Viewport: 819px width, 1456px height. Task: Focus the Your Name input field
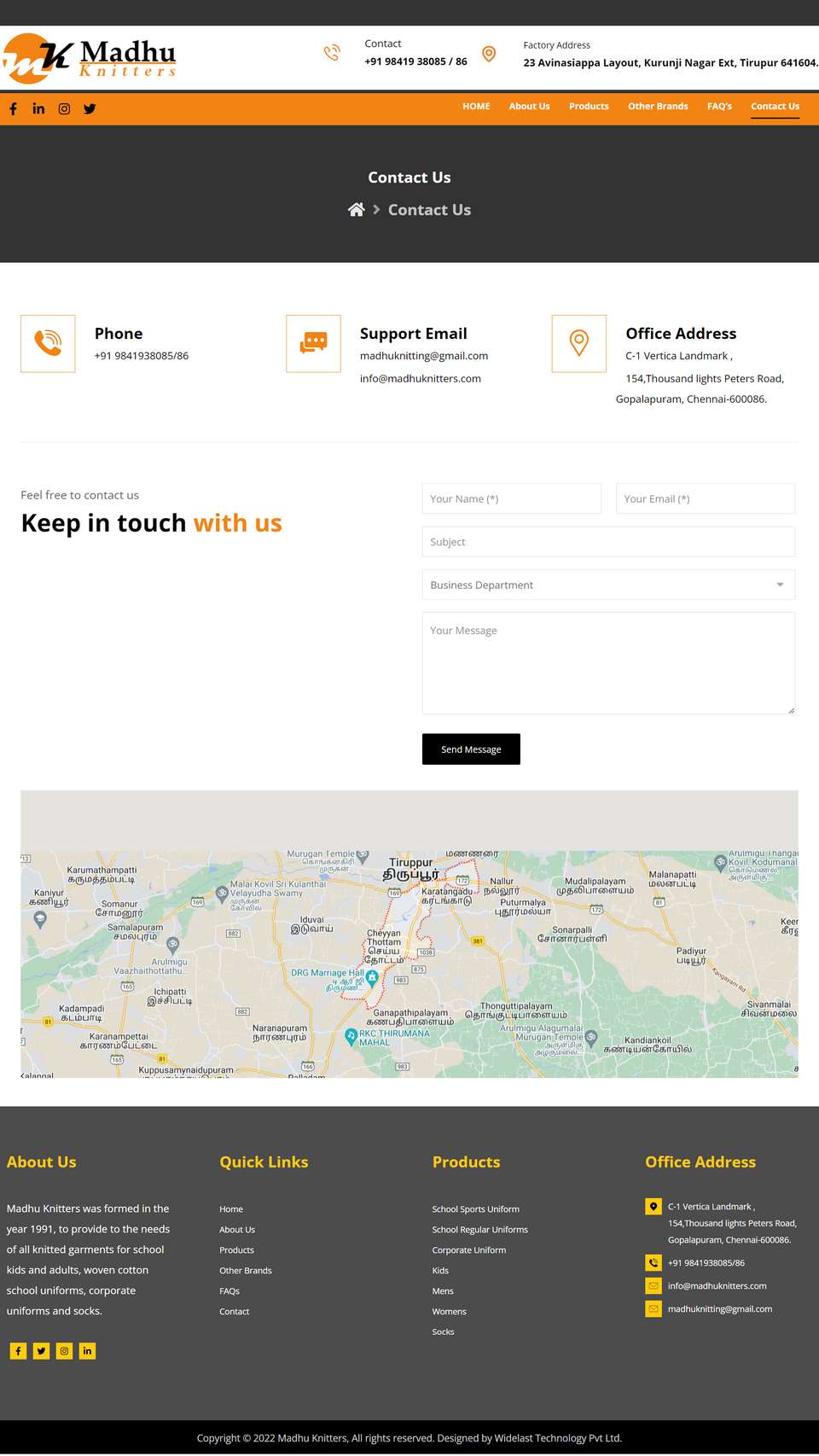click(512, 498)
